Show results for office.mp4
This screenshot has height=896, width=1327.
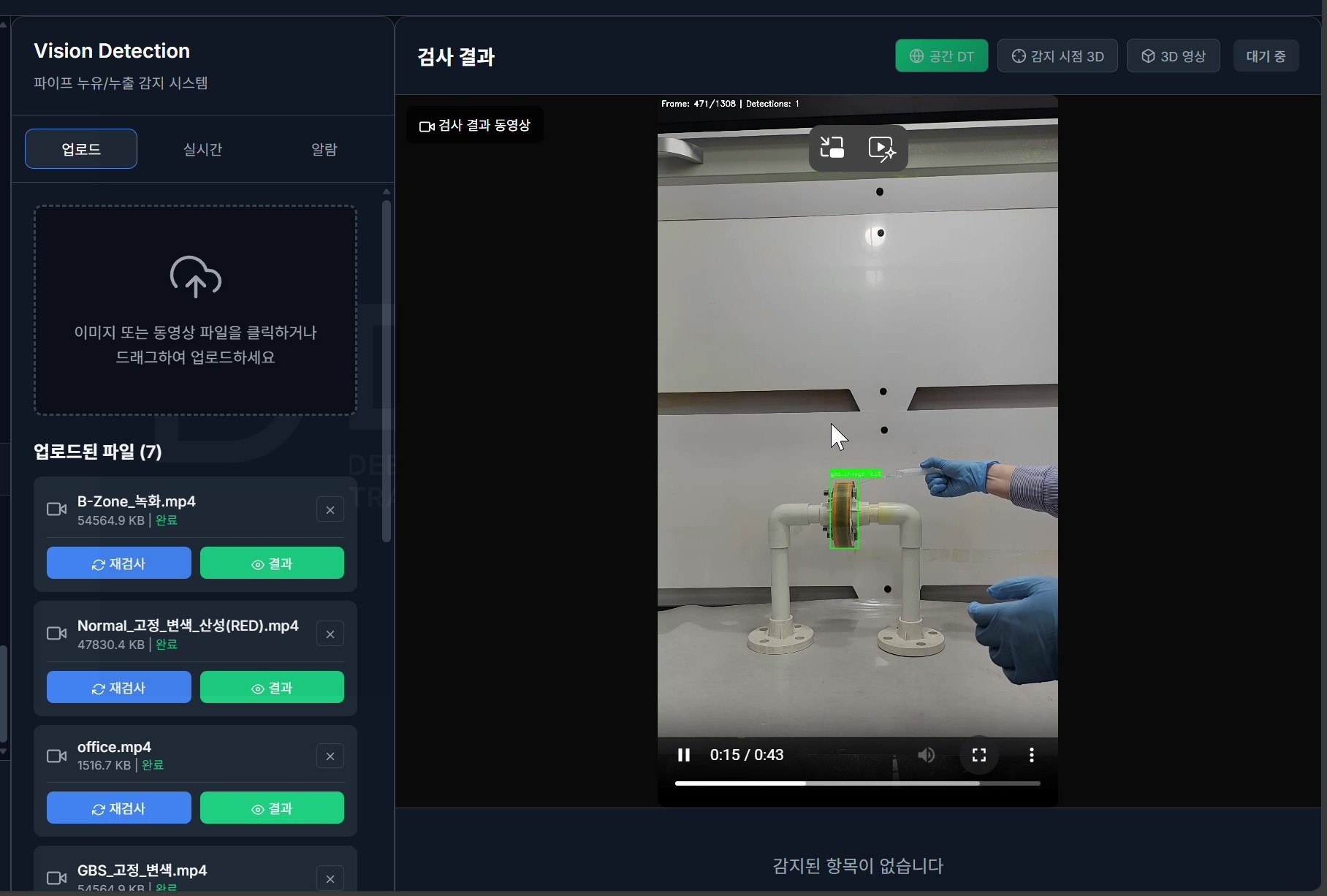(x=272, y=808)
